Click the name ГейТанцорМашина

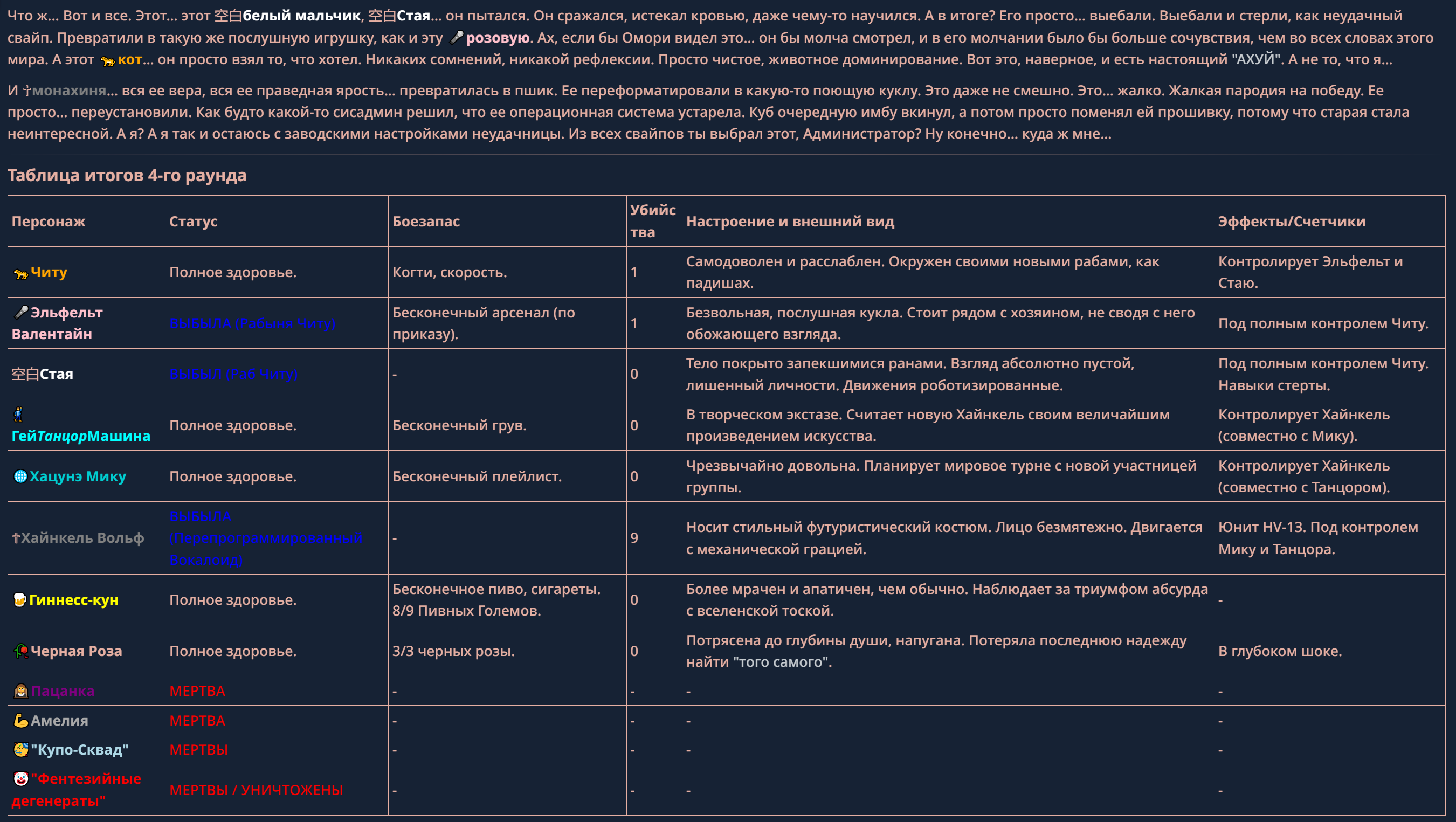(81, 436)
